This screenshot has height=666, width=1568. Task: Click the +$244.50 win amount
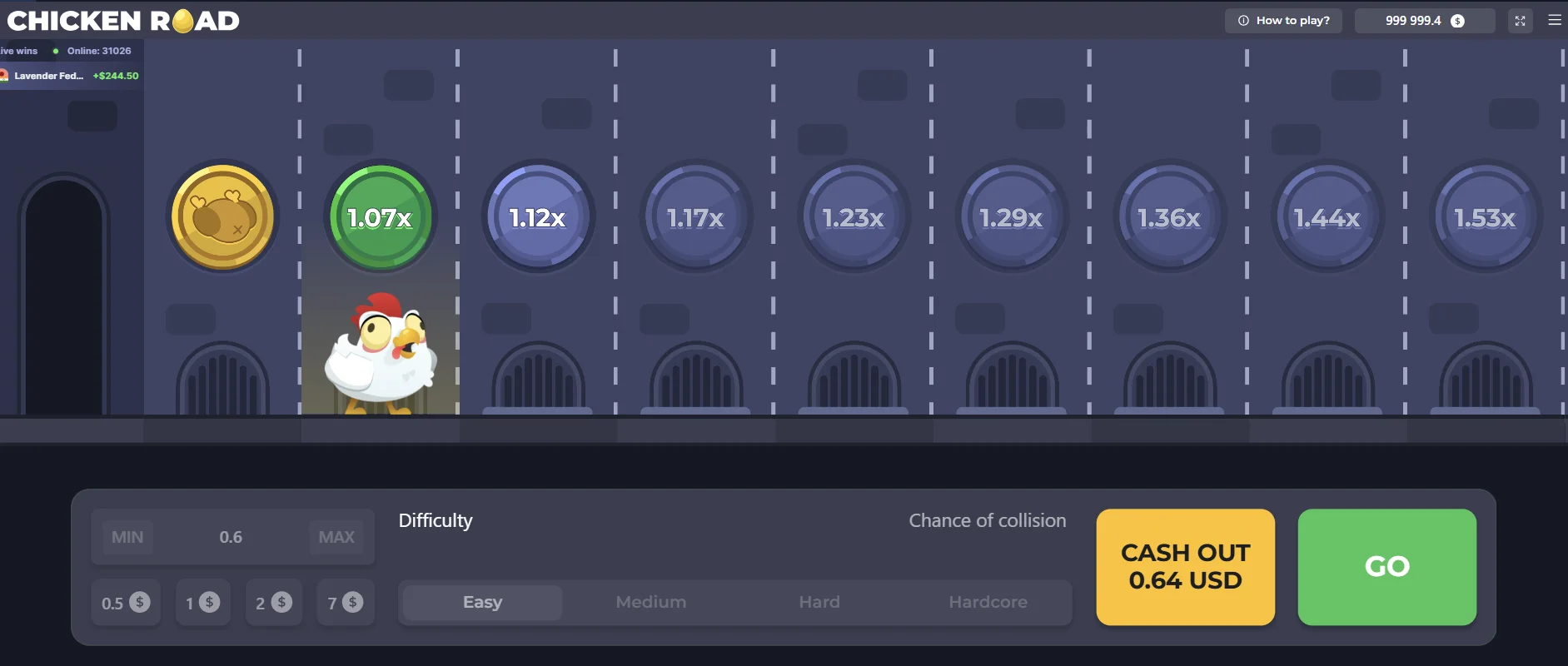pyautogui.click(x=116, y=76)
